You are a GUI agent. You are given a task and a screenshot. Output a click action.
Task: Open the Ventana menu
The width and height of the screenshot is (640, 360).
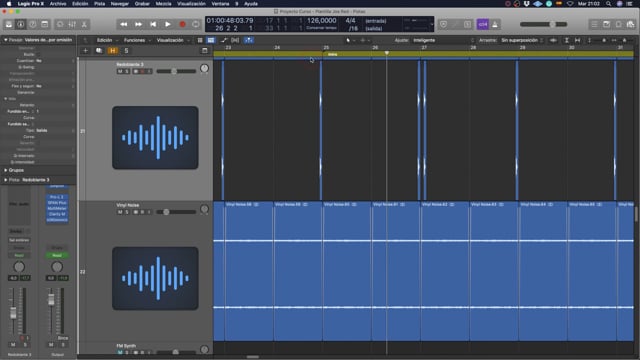pos(220,4)
